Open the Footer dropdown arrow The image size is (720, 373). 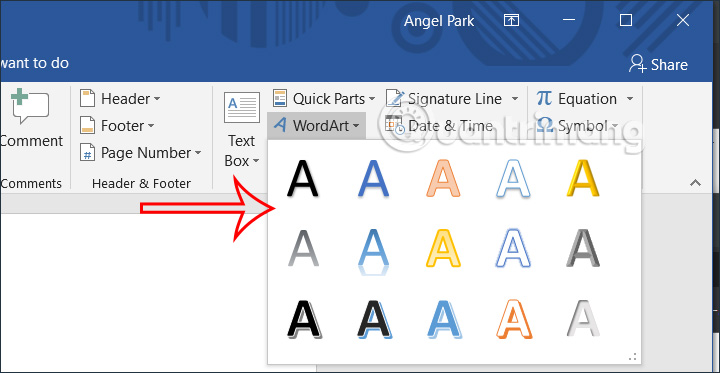point(151,126)
